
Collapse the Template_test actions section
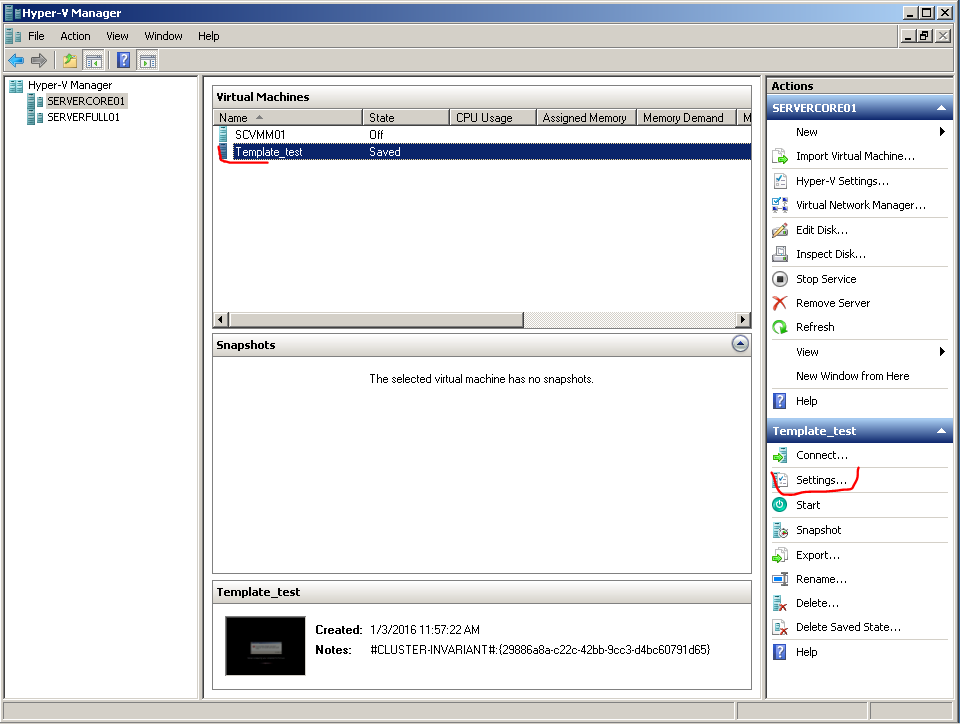point(941,431)
